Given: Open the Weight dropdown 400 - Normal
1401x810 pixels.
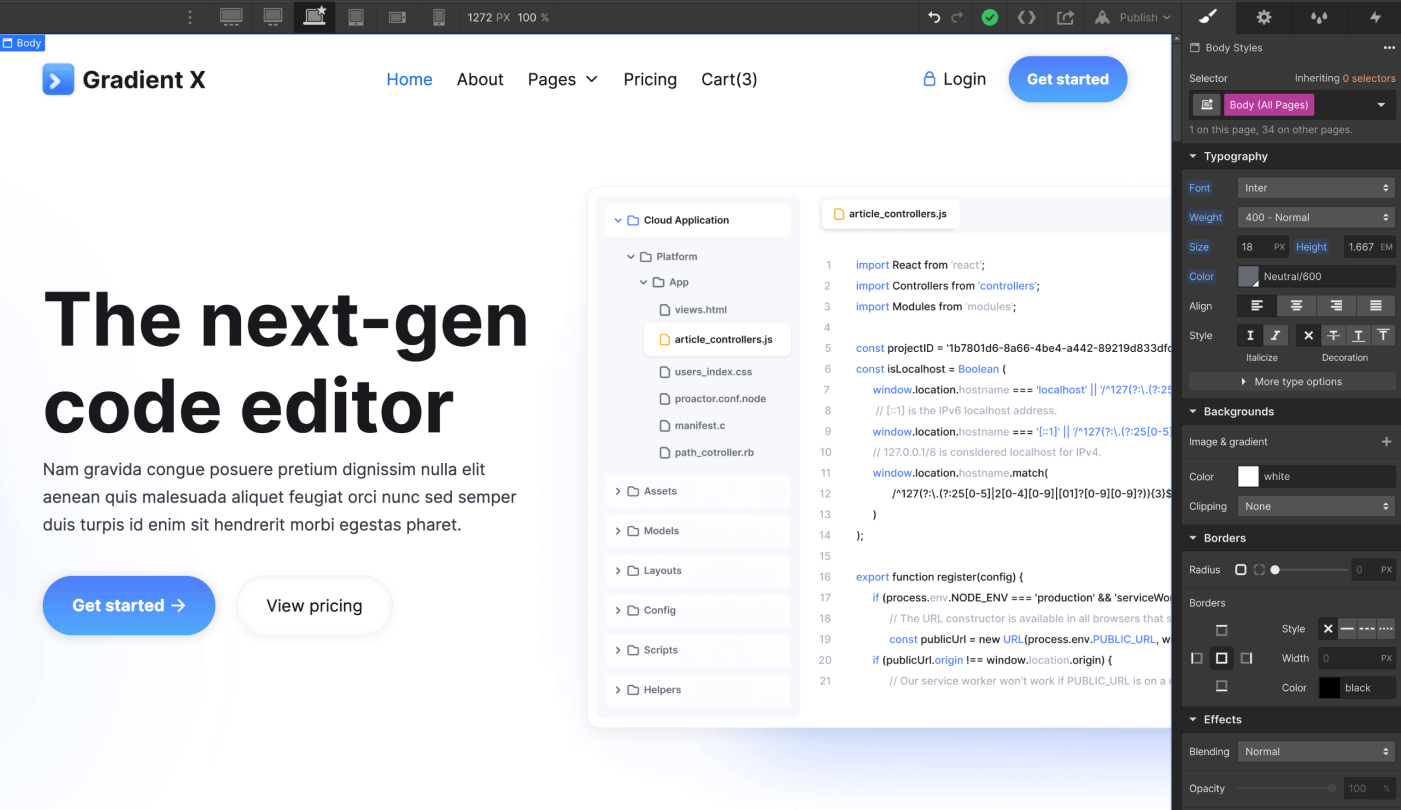Looking at the screenshot, I should [x=1316, y=217].
